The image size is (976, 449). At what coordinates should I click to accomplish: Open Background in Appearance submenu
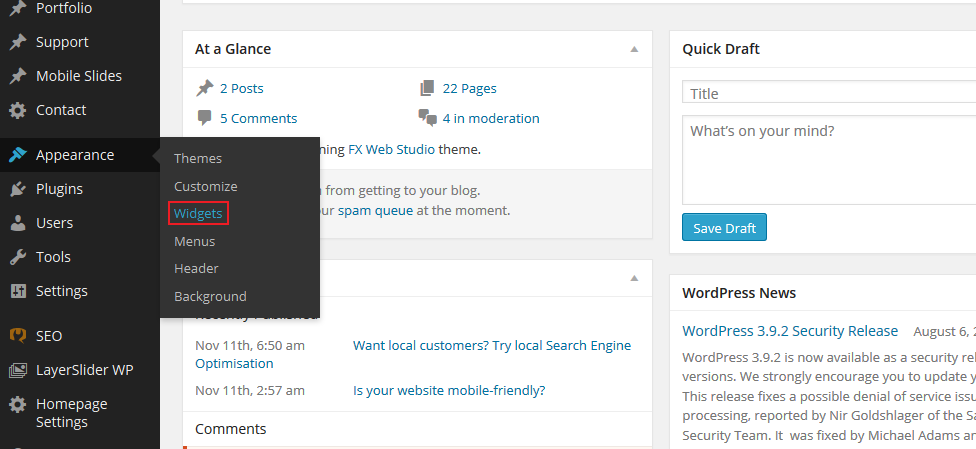[x=210, y=296]
